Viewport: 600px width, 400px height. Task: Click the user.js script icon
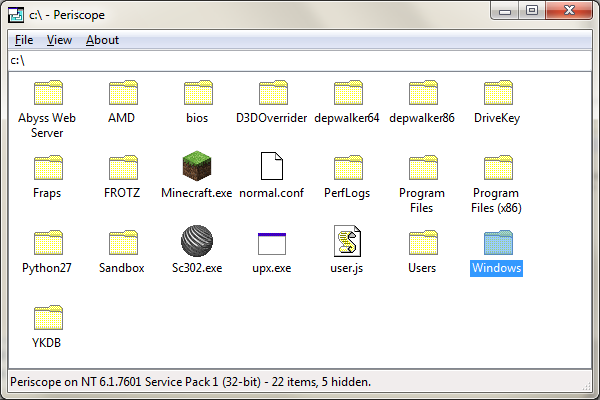click(x=347, y=241)
